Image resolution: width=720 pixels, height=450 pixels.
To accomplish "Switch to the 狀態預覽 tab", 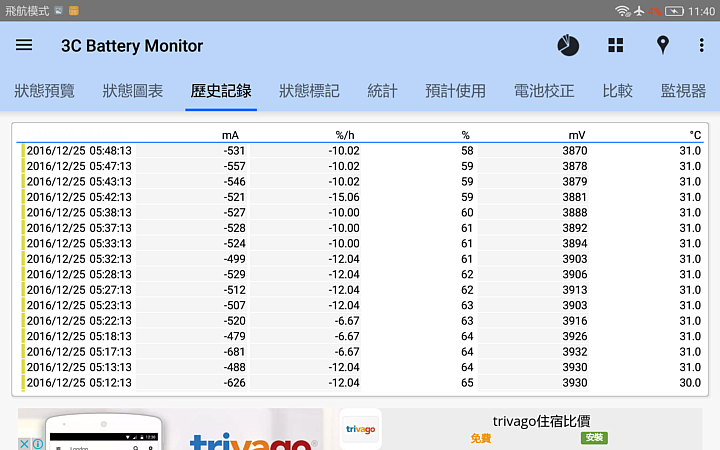I will [45, 90].
